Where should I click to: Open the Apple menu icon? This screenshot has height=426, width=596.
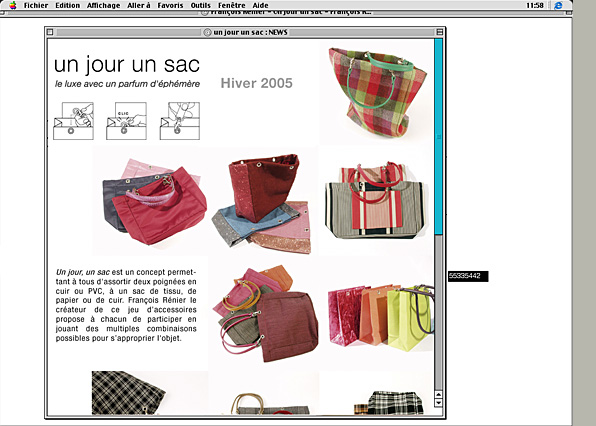(13, 5)
